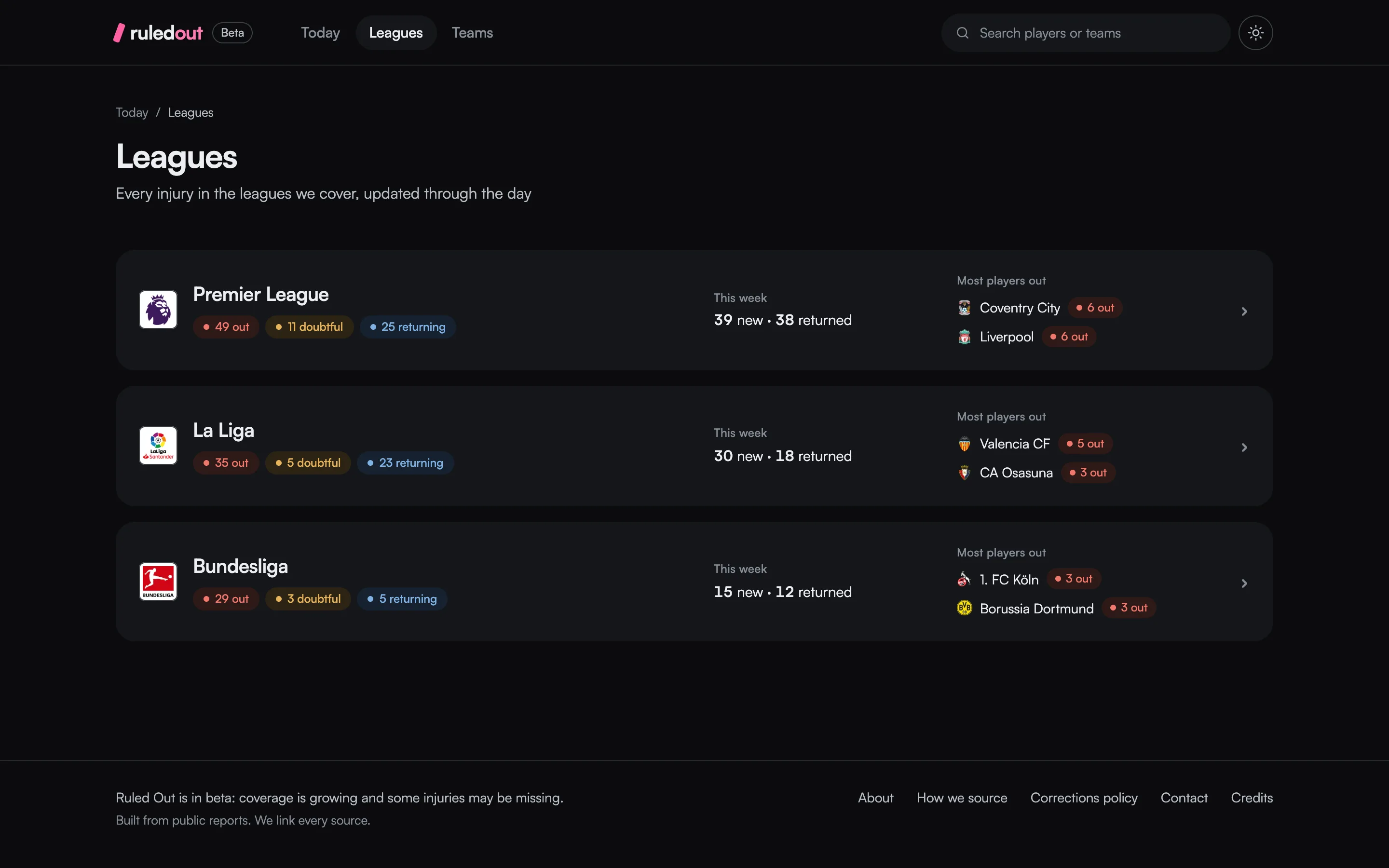
Task: Open the La Liga row chevron
Action: tap(1244, 447)
